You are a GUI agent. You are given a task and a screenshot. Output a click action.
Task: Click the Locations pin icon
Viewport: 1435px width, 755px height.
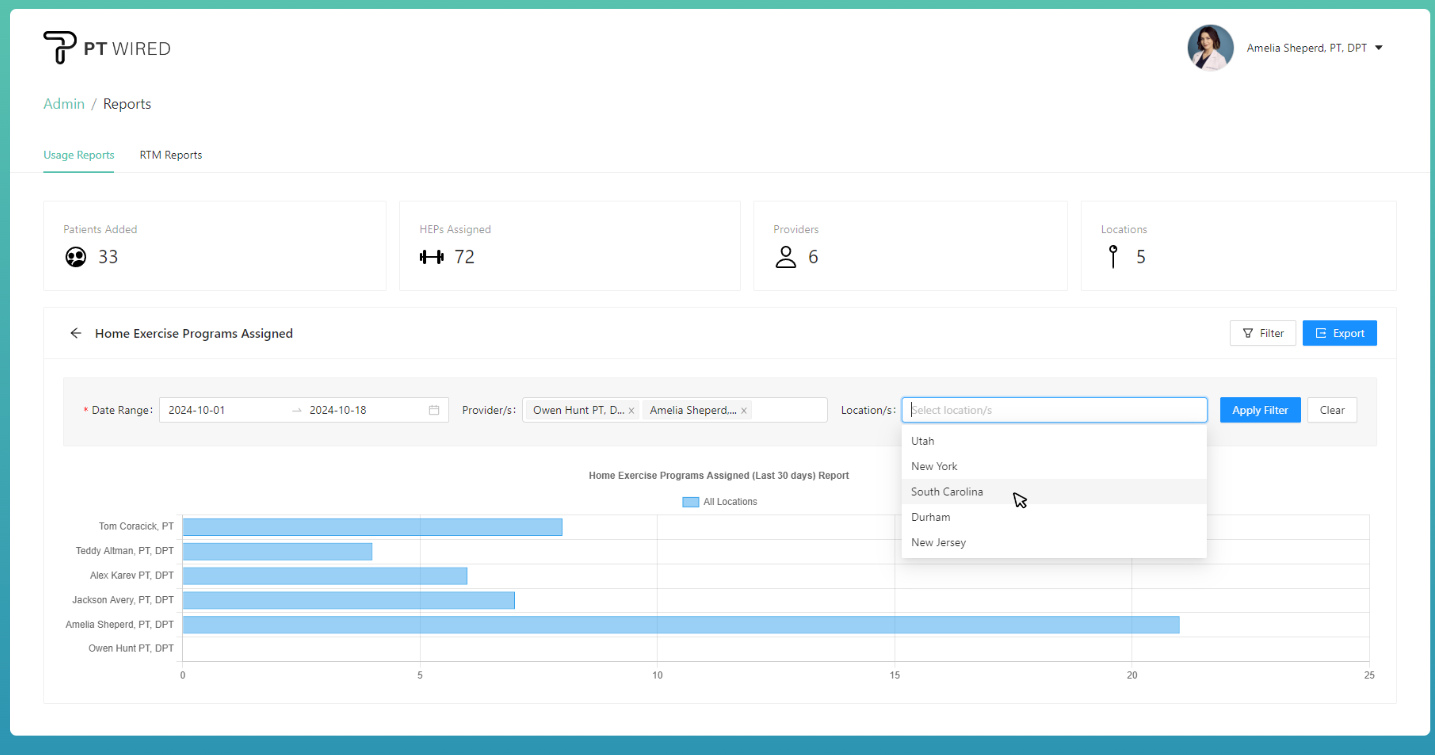point(1113,257)
